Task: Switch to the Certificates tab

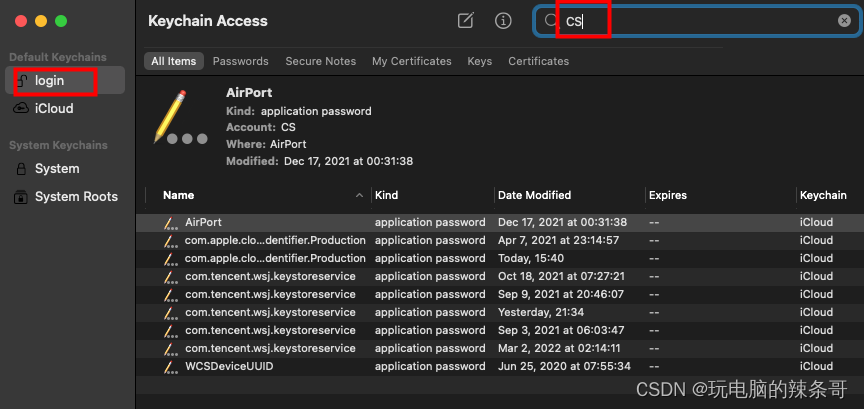Action: [538, 61]
